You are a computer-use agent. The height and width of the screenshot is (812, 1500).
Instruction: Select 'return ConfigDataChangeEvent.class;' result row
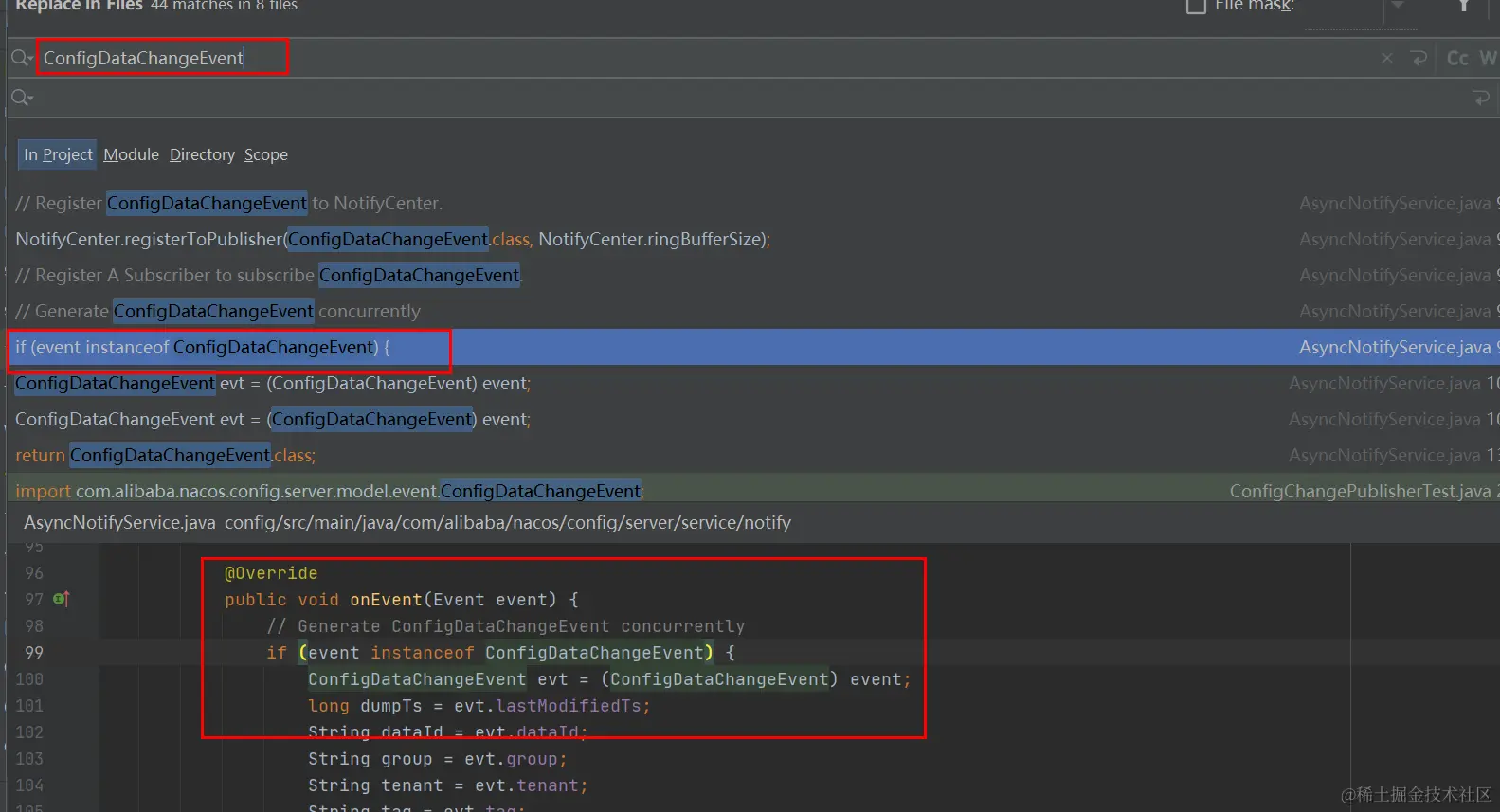coord(753,455)
